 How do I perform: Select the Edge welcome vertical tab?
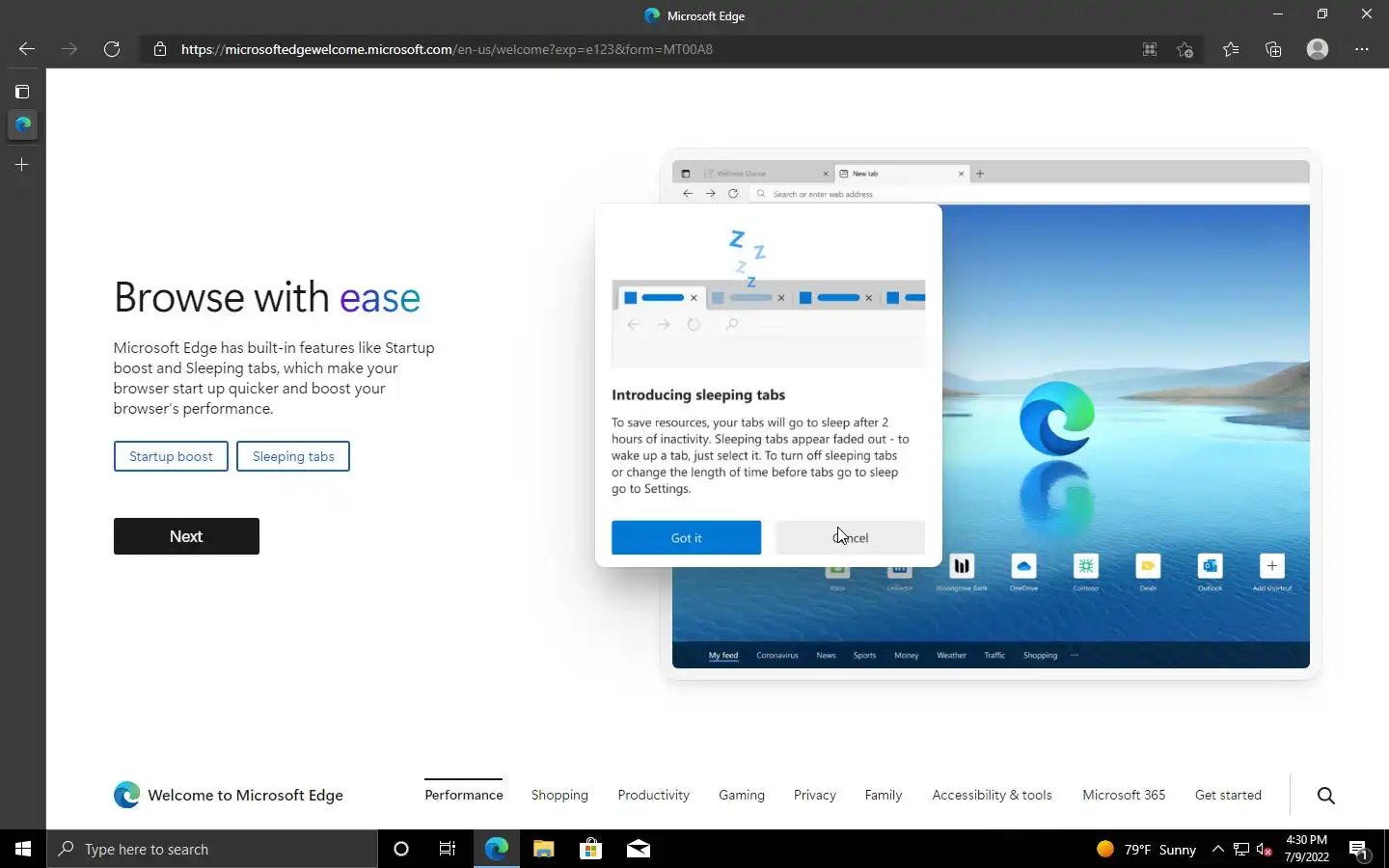pyautogui.click(x=22, y=124)
